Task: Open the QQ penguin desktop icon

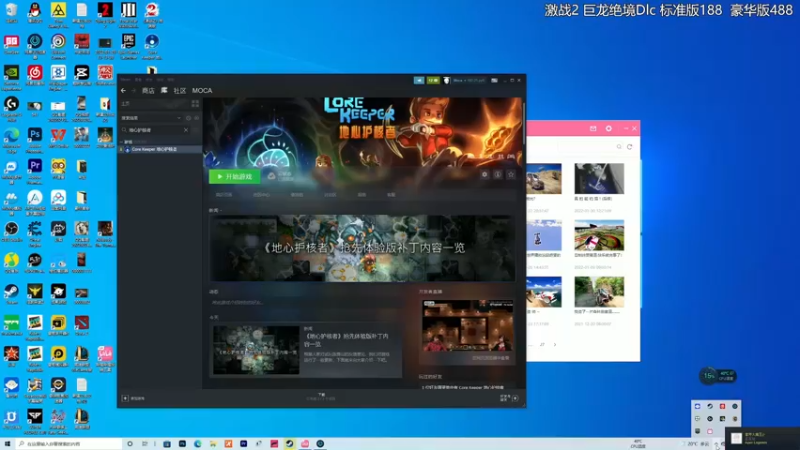Action: (35, 11)
